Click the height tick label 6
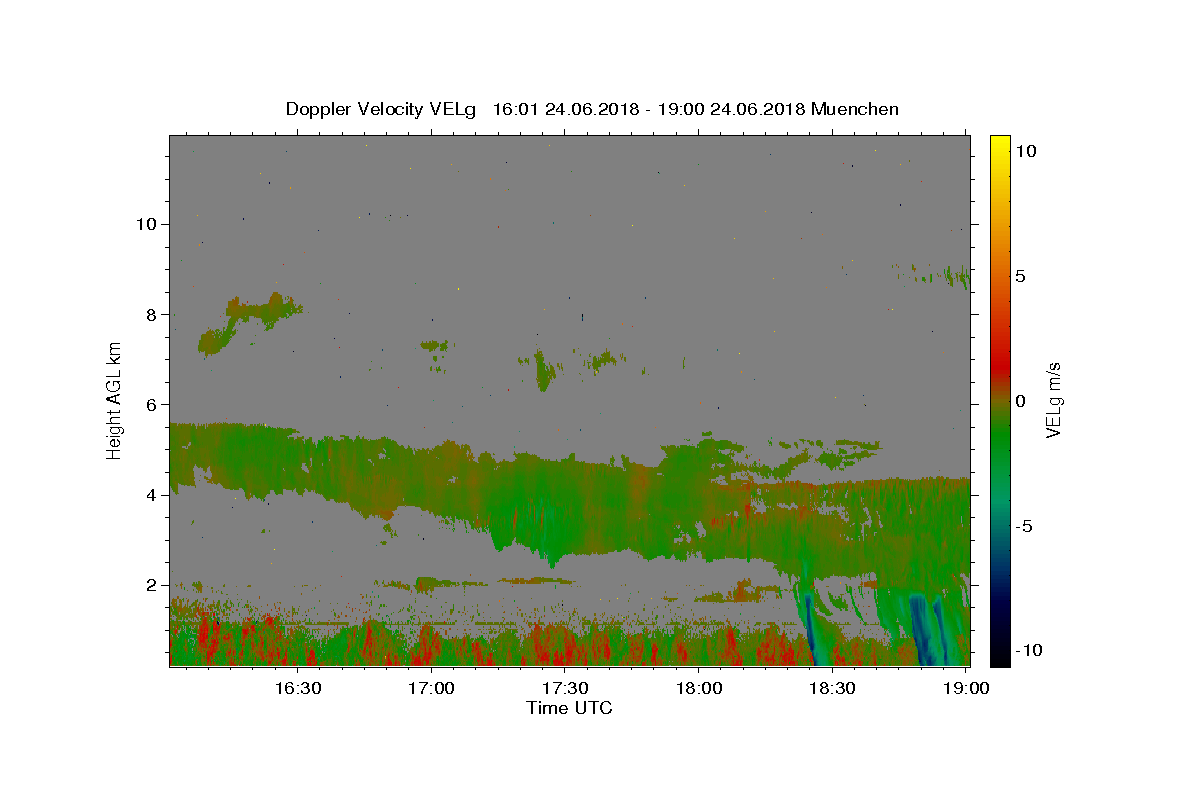This screenshot has width=1200, height=800. point(152,404)
